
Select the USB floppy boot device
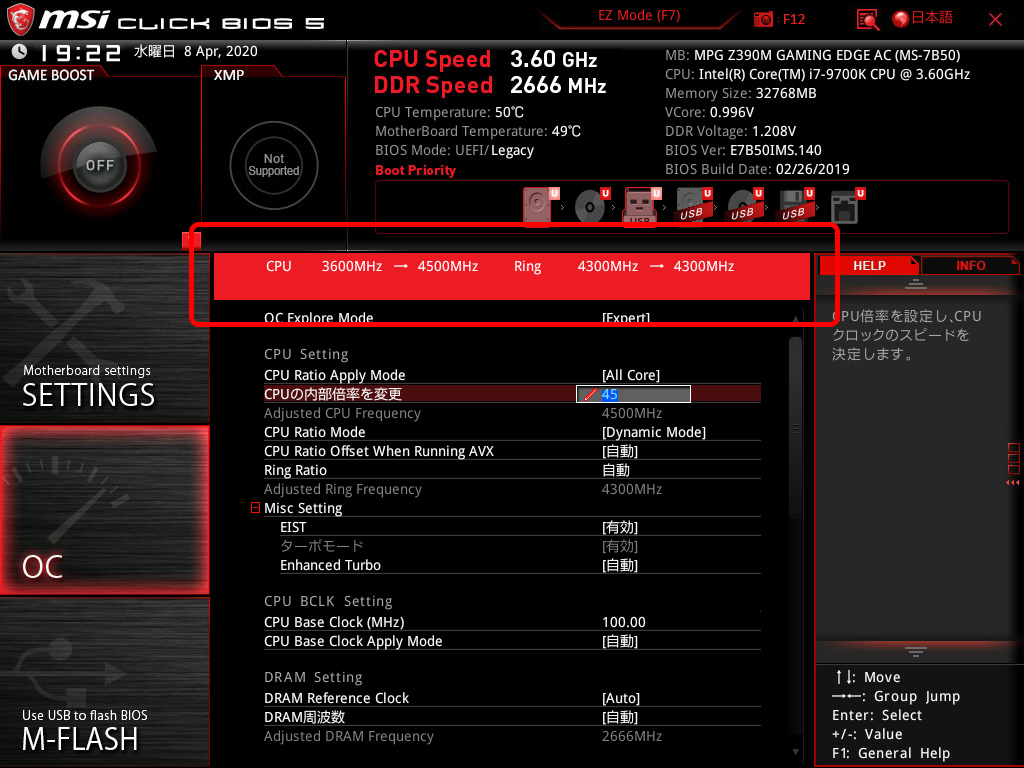tap(795, 206)
